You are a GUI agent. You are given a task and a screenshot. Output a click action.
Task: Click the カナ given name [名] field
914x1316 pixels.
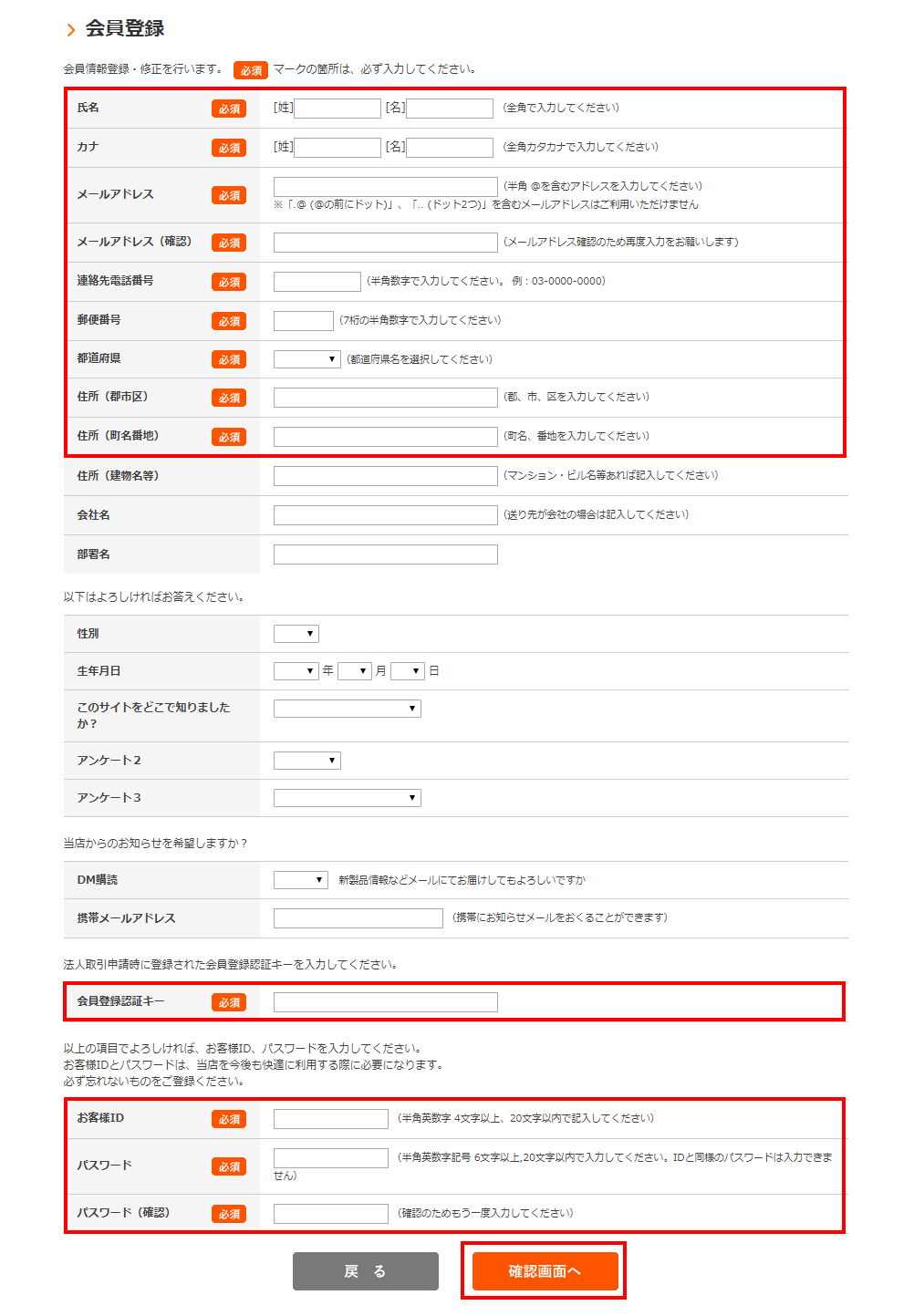449,148
